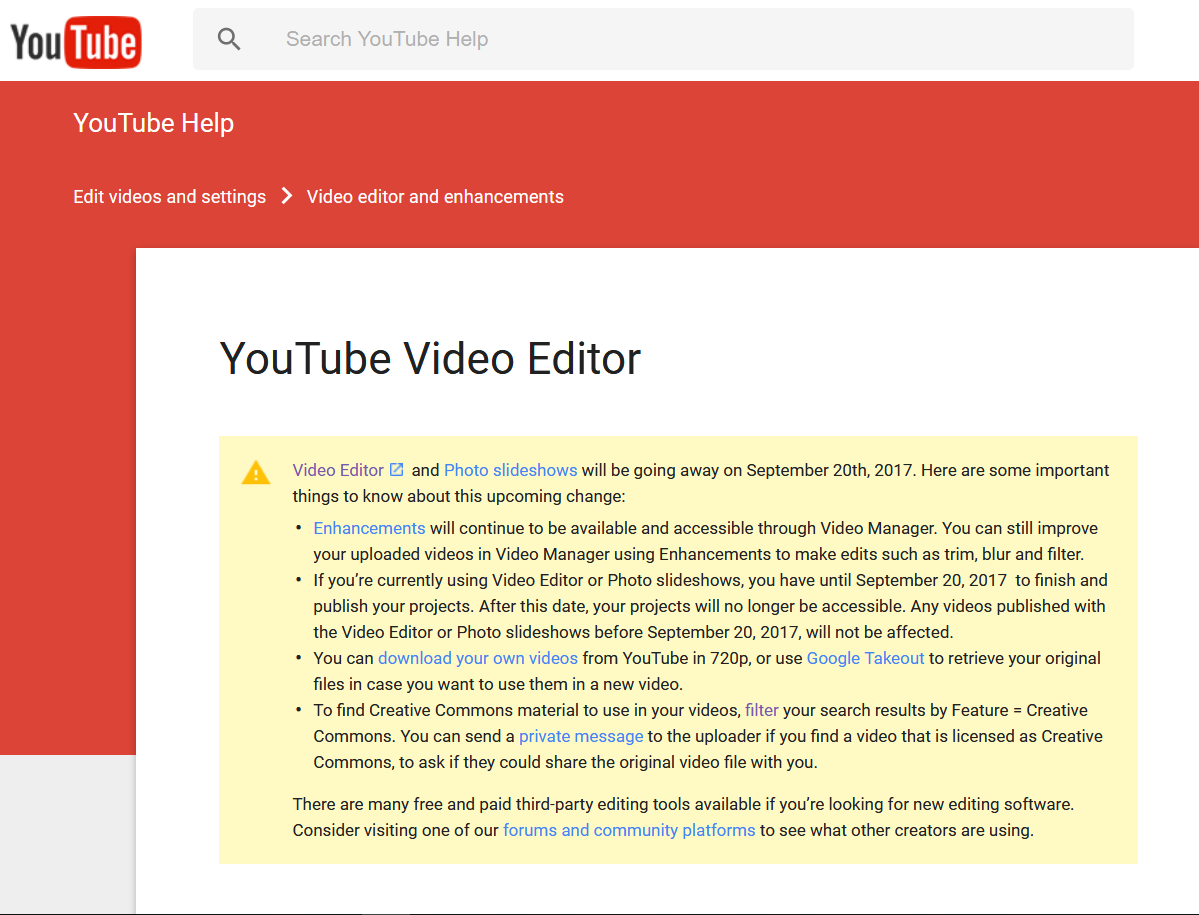Image resolution: width=1199 pixels, height=915 pixels.
Task: Click the yellow warning triangle icon
Action: 256,473
